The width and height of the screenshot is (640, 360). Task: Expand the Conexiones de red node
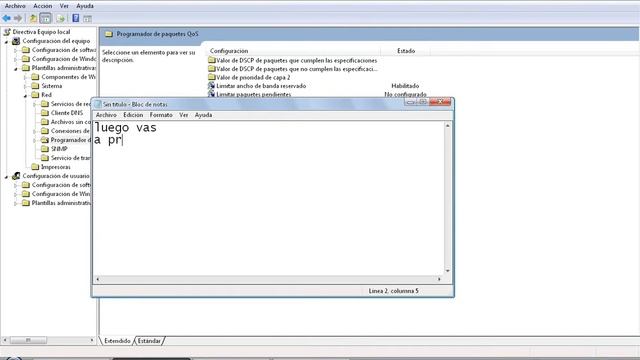pos(35,131)
